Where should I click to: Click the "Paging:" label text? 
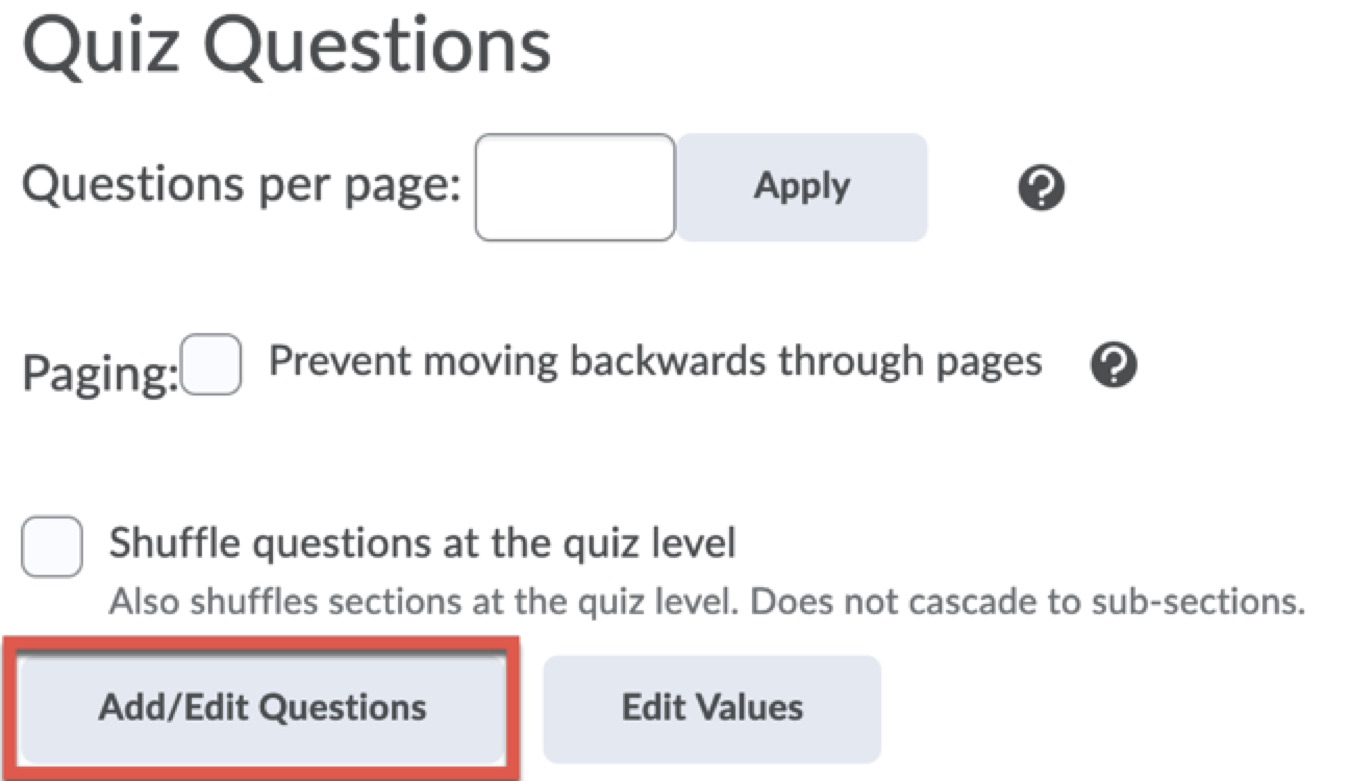(100, 374)
